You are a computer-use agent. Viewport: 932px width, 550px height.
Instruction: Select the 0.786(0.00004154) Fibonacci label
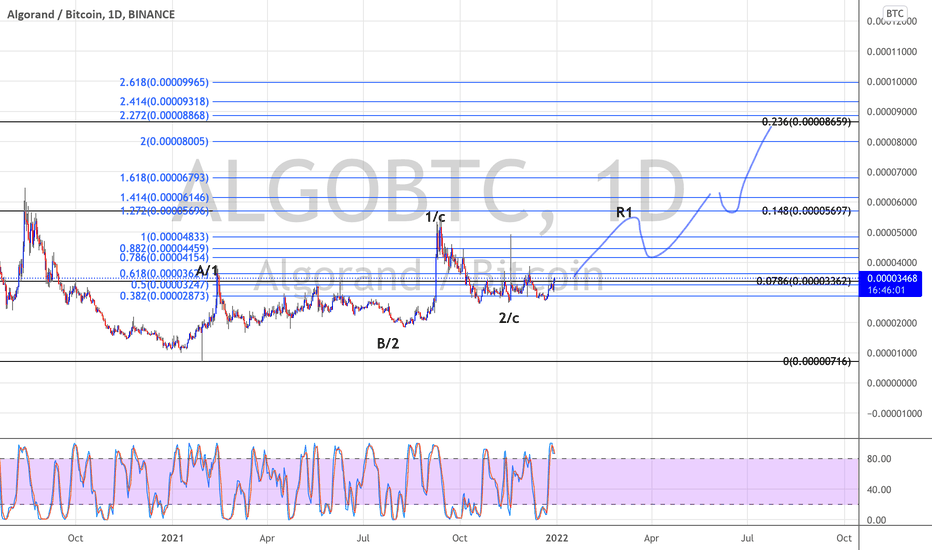click(x=164, y=257)
